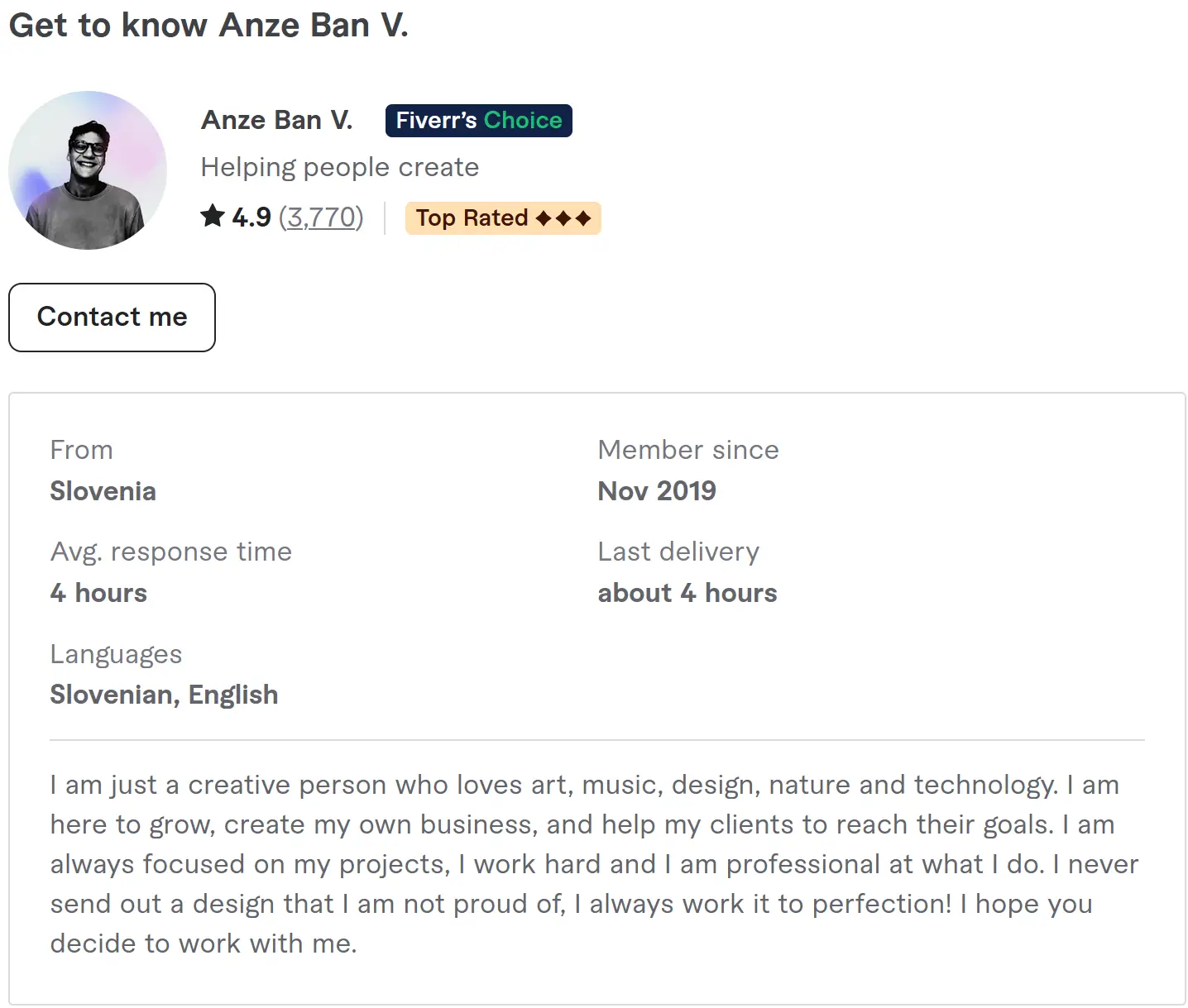Click the Top Rated diamonds icon
1188x1008 pixels.
click(x=563, y=218)
